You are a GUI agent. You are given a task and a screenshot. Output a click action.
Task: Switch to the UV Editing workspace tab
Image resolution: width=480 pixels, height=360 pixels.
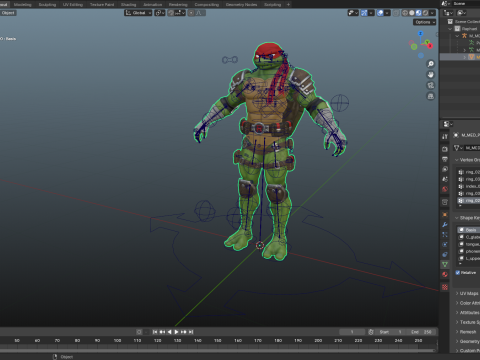[73, 5]
